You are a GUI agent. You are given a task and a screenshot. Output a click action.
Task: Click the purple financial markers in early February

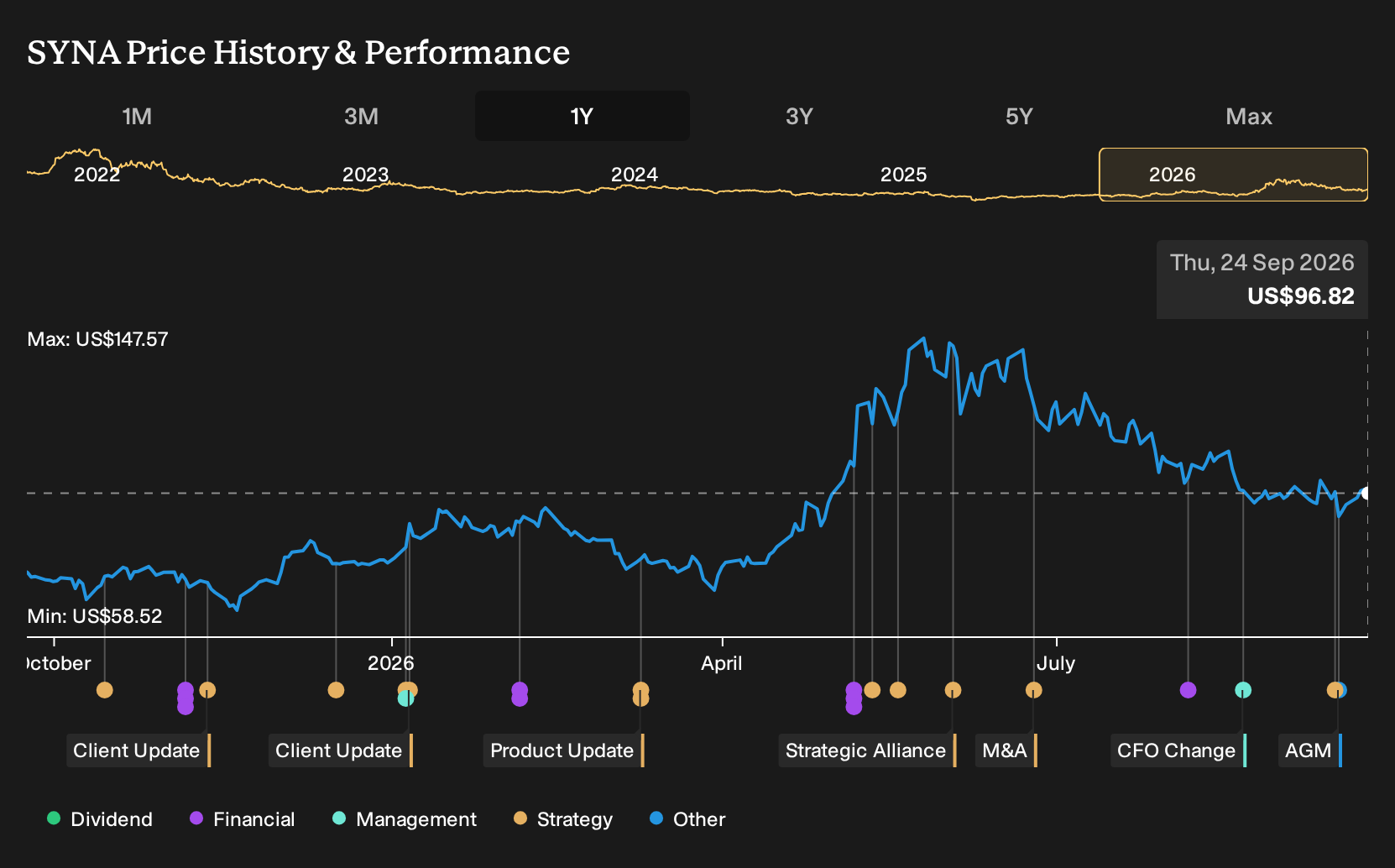(x=520, y=694)
